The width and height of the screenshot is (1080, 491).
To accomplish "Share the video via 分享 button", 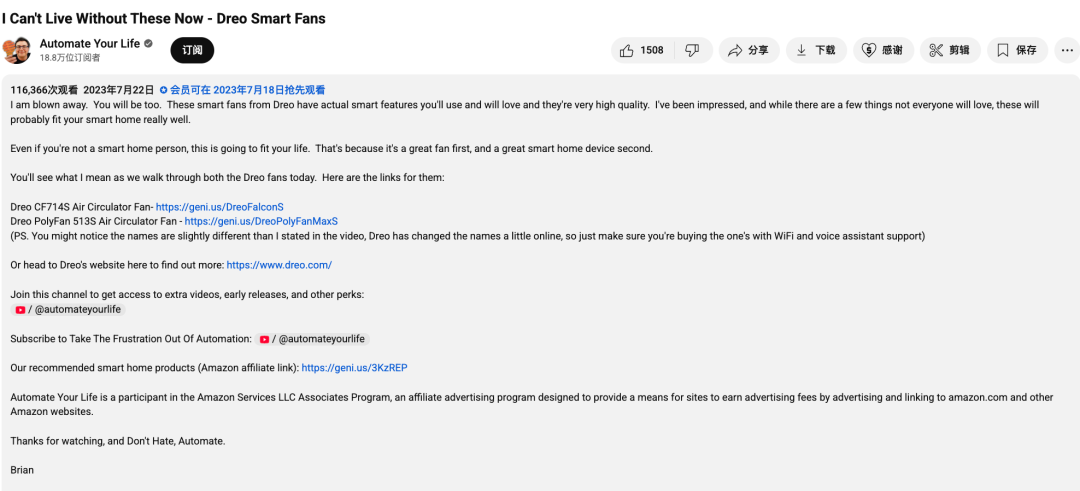I will (x=749, y=50).
